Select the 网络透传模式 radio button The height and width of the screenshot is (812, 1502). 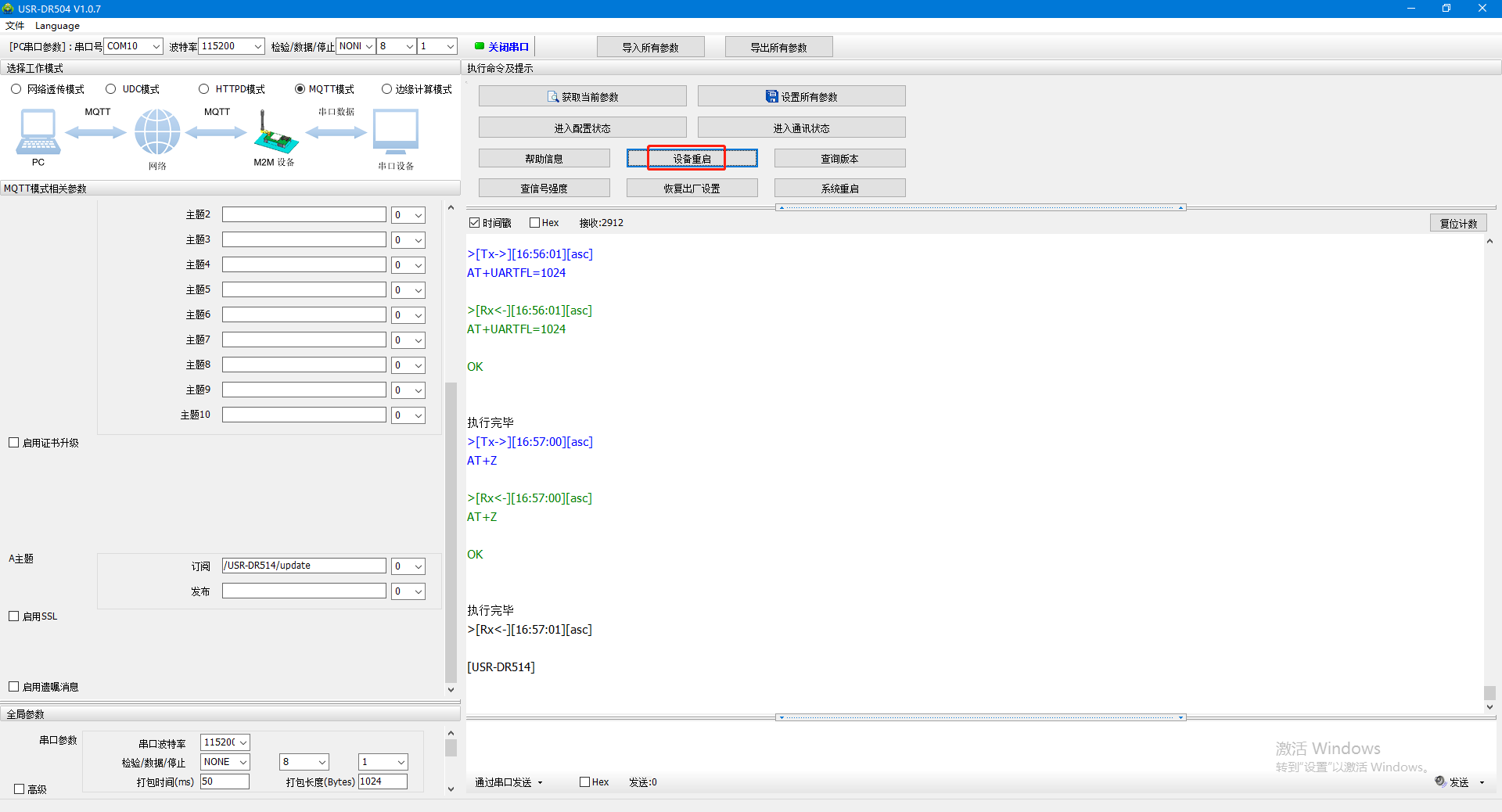pyautogui.click(x=16, y=89)
